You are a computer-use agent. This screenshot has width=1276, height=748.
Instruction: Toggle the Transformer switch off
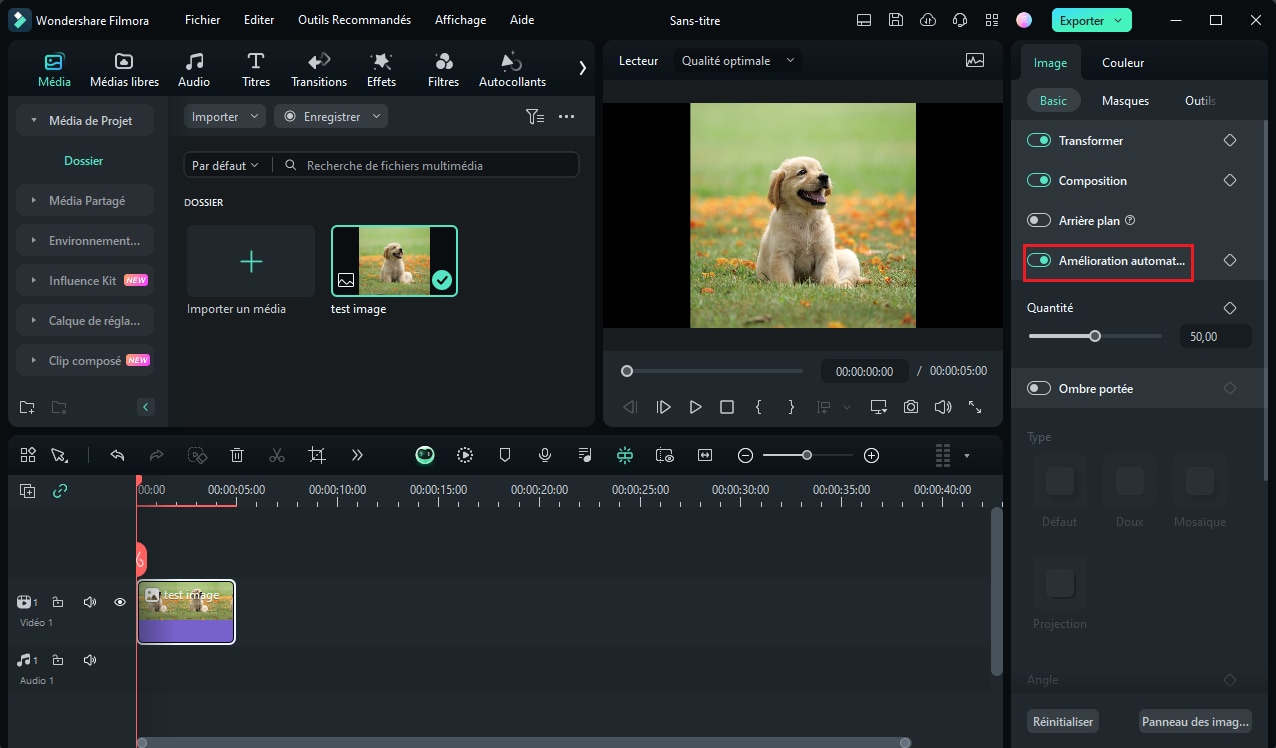point(1039,141)
